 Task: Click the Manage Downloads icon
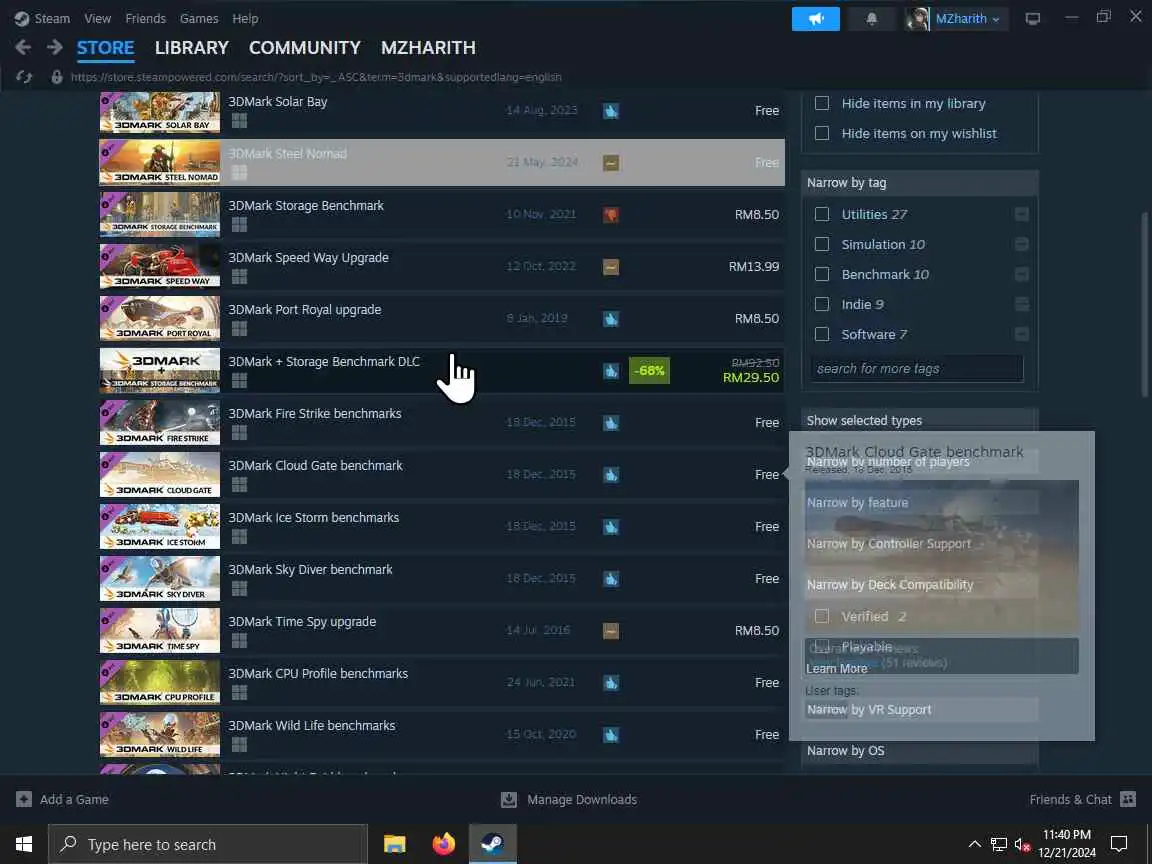[508, 799]
